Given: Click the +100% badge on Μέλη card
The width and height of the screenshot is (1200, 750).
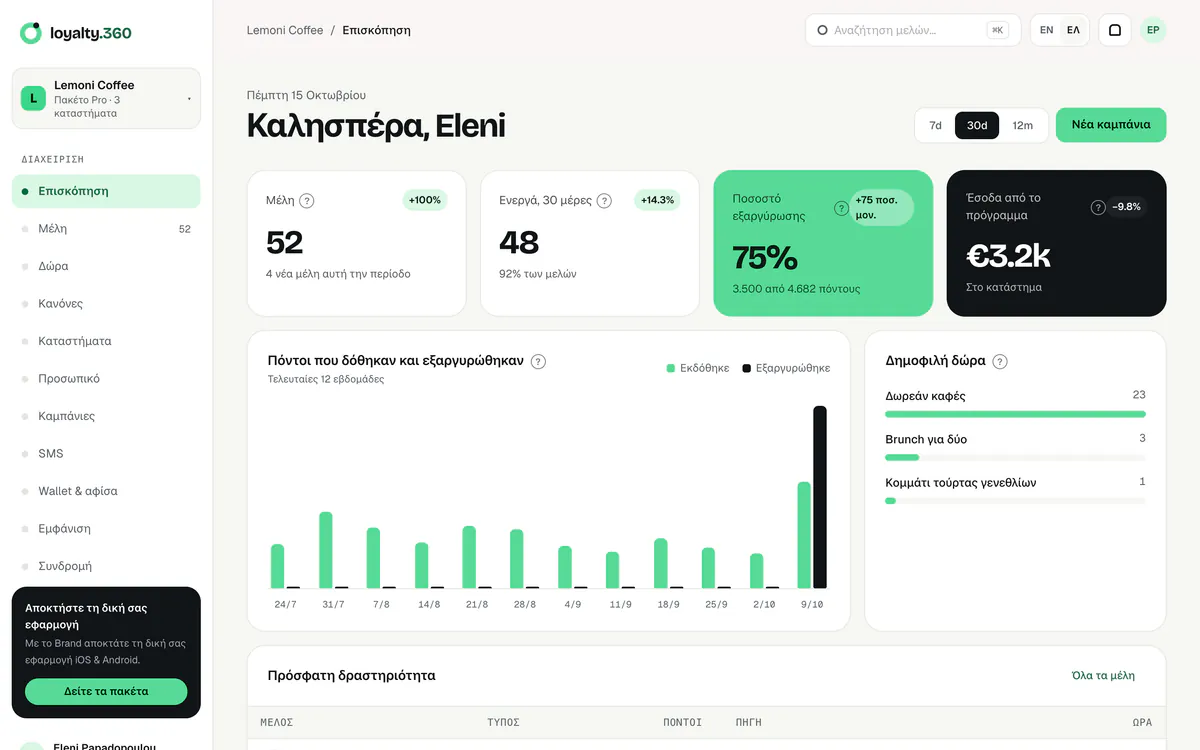Looking at the screenshot, I should [425, 200].
